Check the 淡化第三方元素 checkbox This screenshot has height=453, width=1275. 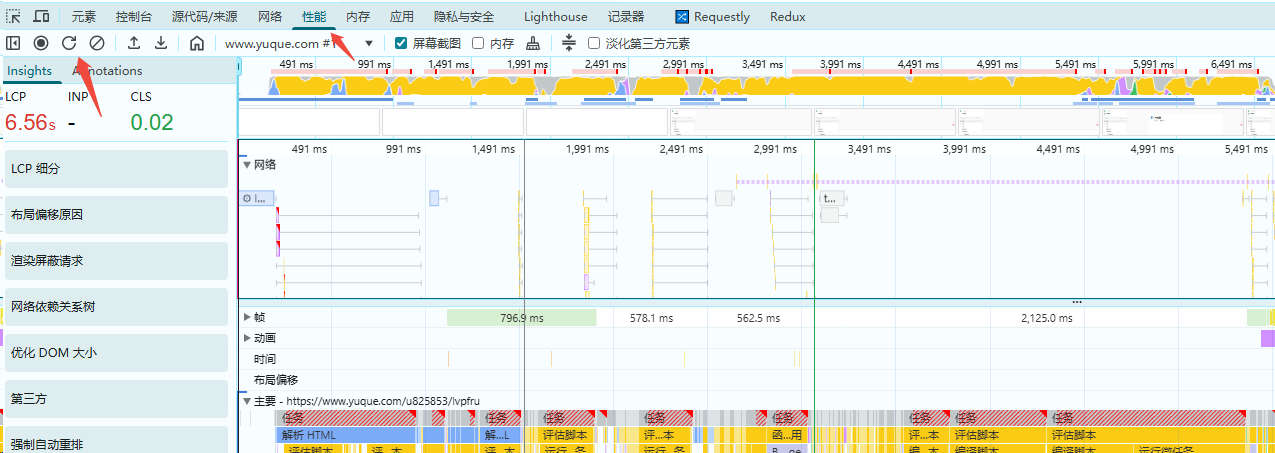[x=594, y=43]
